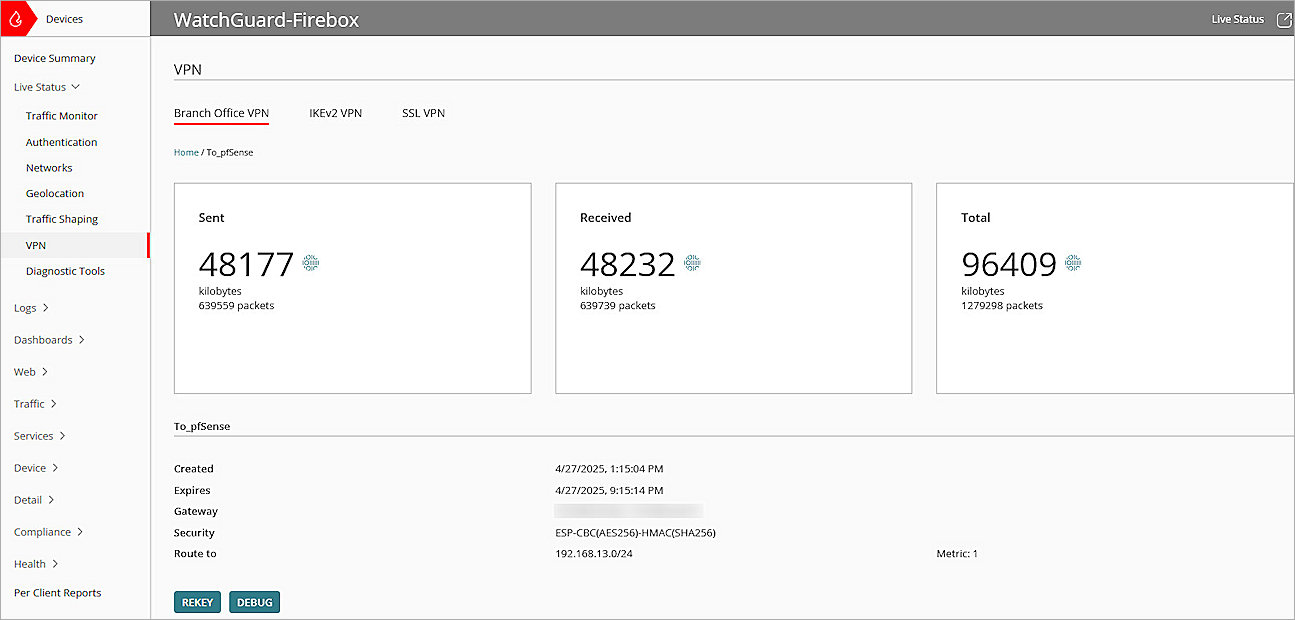Click the refresh icon next to Received kilobytes

tap(690, 264)
